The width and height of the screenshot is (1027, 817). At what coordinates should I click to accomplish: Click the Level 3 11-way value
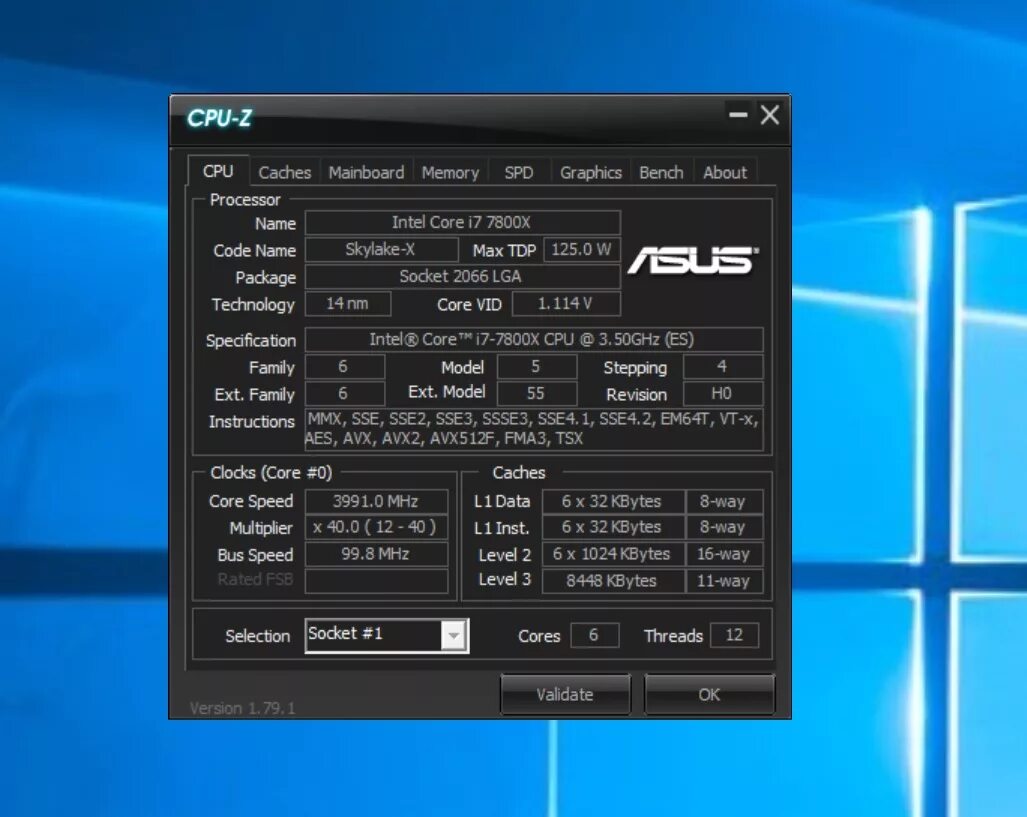(724, 581)
